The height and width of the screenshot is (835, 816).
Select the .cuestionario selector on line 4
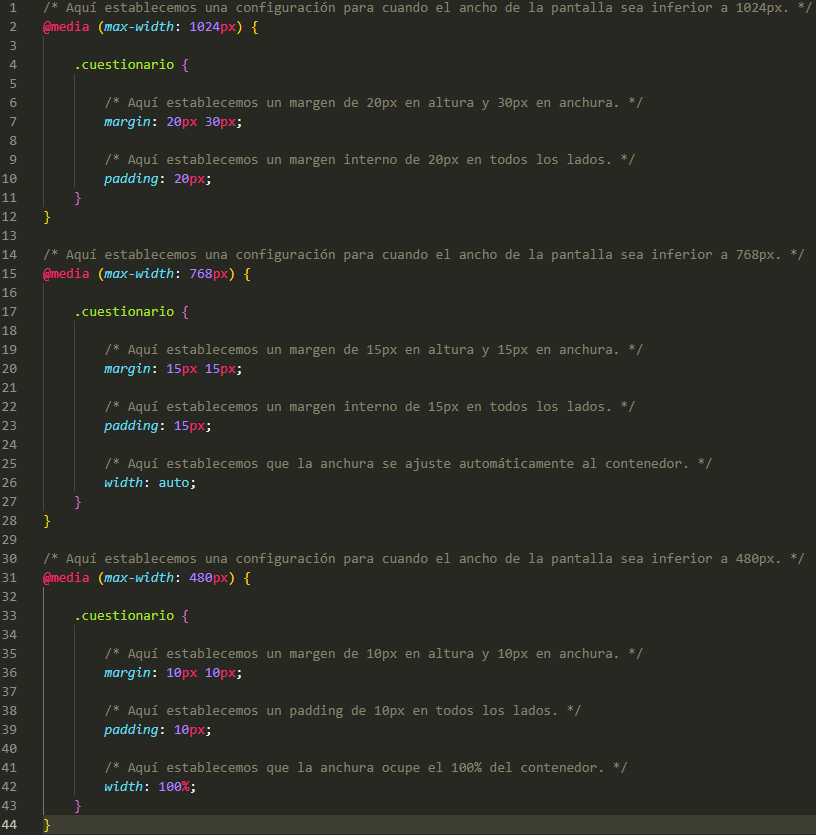[x=124, y=64]
